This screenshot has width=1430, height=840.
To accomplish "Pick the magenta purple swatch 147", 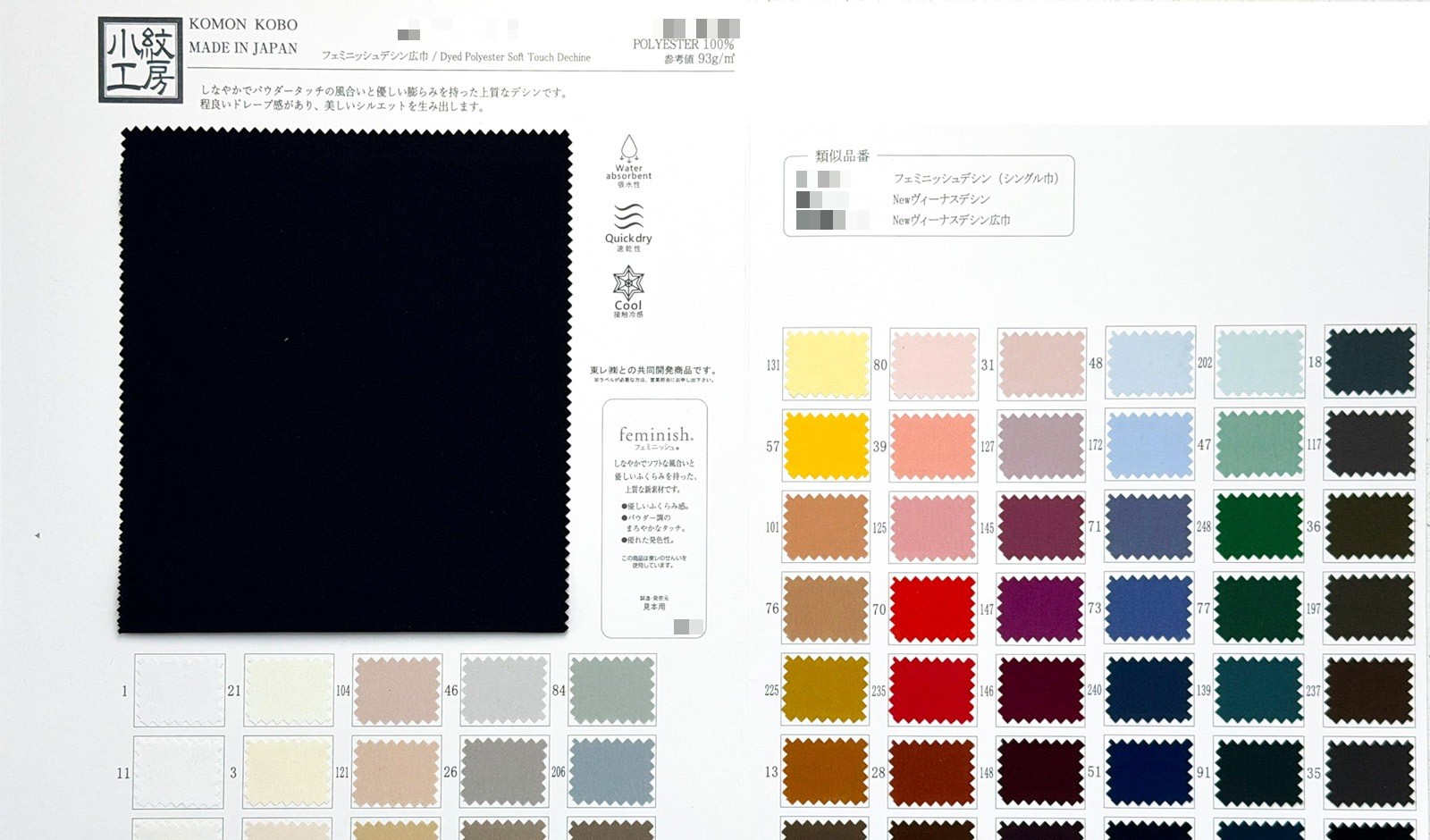I will (x=1041, y=609).
